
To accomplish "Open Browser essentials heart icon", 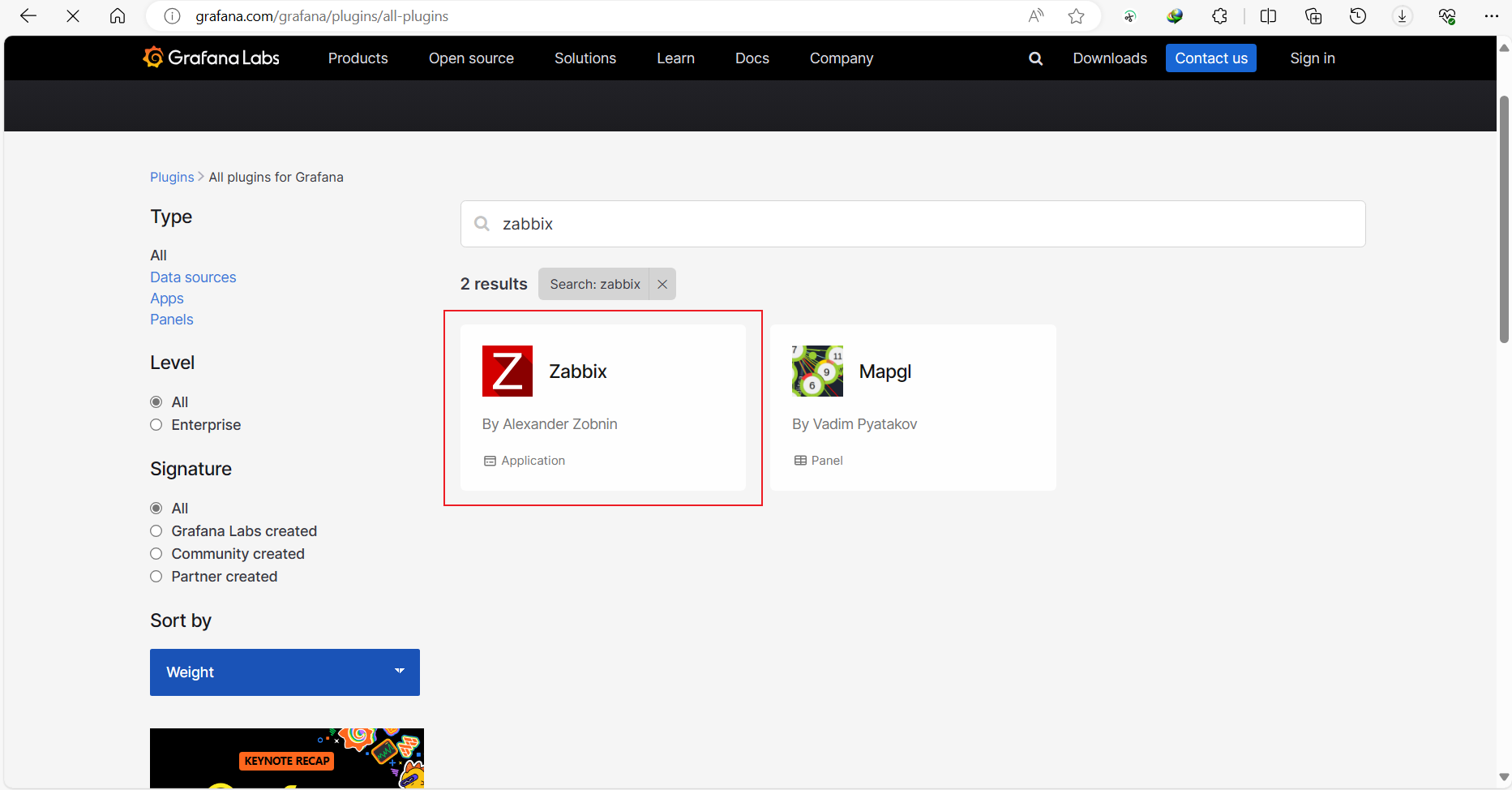I will click(x=1447, y=16).
